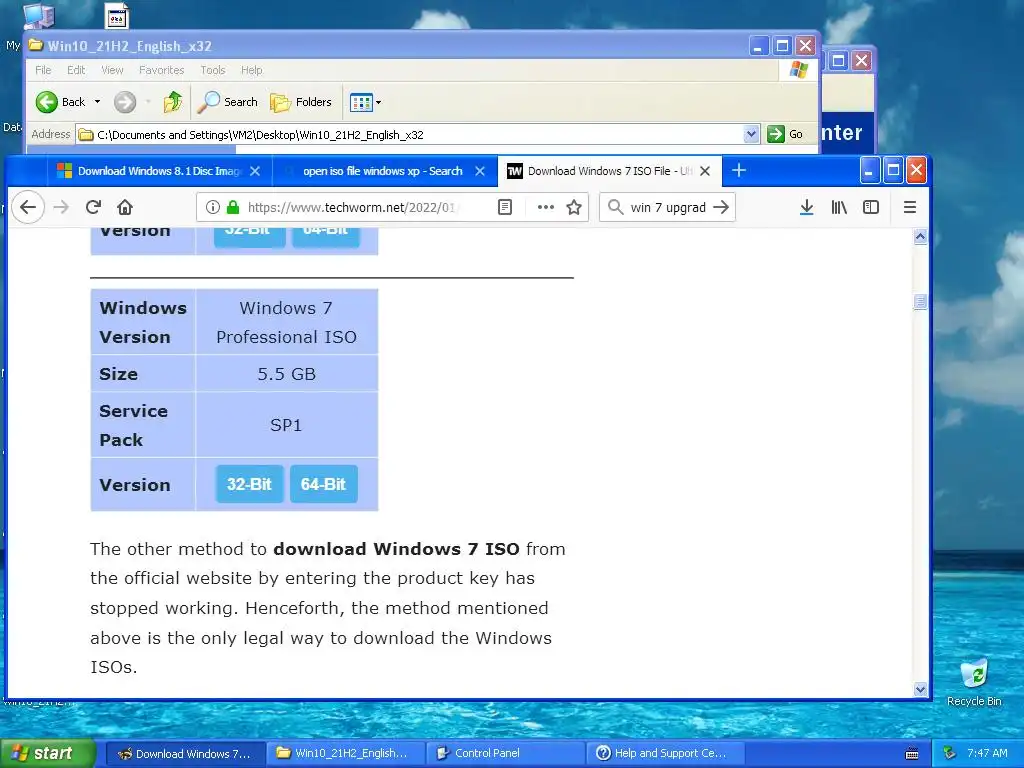This screenshot has height=768, width=1024.
Task: Click search magnifier icon in search box
Action: click(x=615, y=207)
